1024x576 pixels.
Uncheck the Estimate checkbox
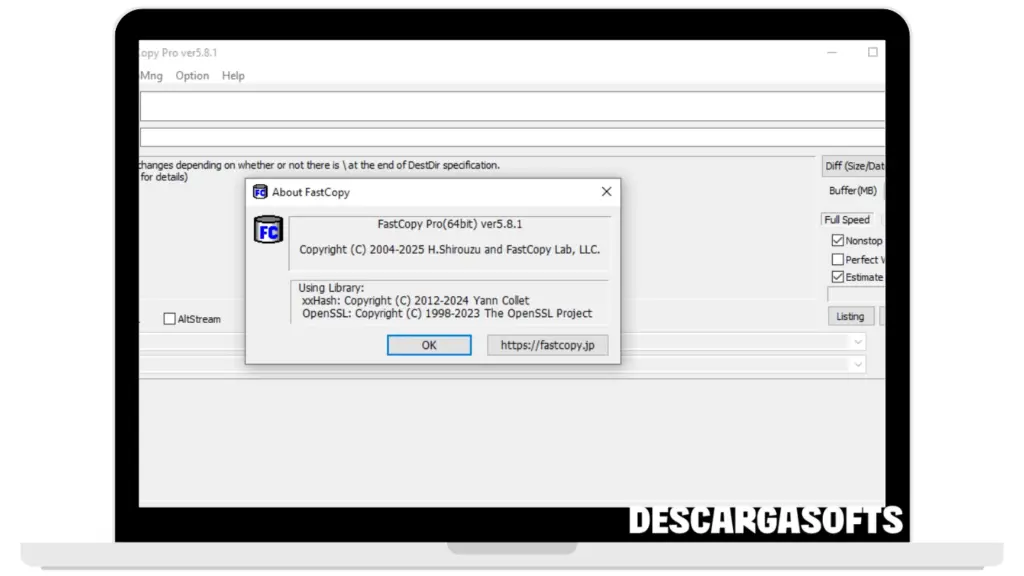pyautogui.click(x=838, y=277)
